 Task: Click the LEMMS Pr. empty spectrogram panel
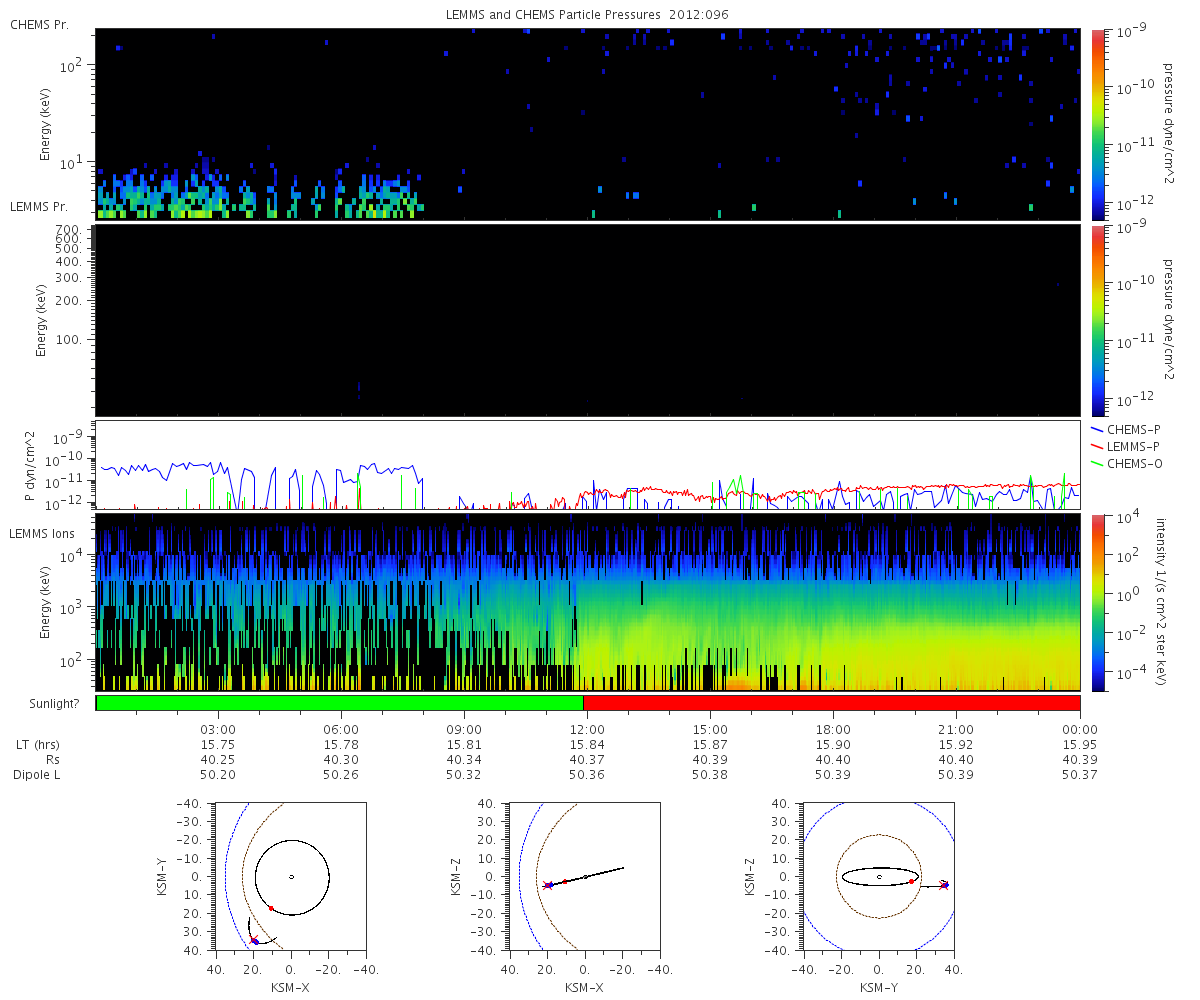pyautogui.click(x=588, y=320)
